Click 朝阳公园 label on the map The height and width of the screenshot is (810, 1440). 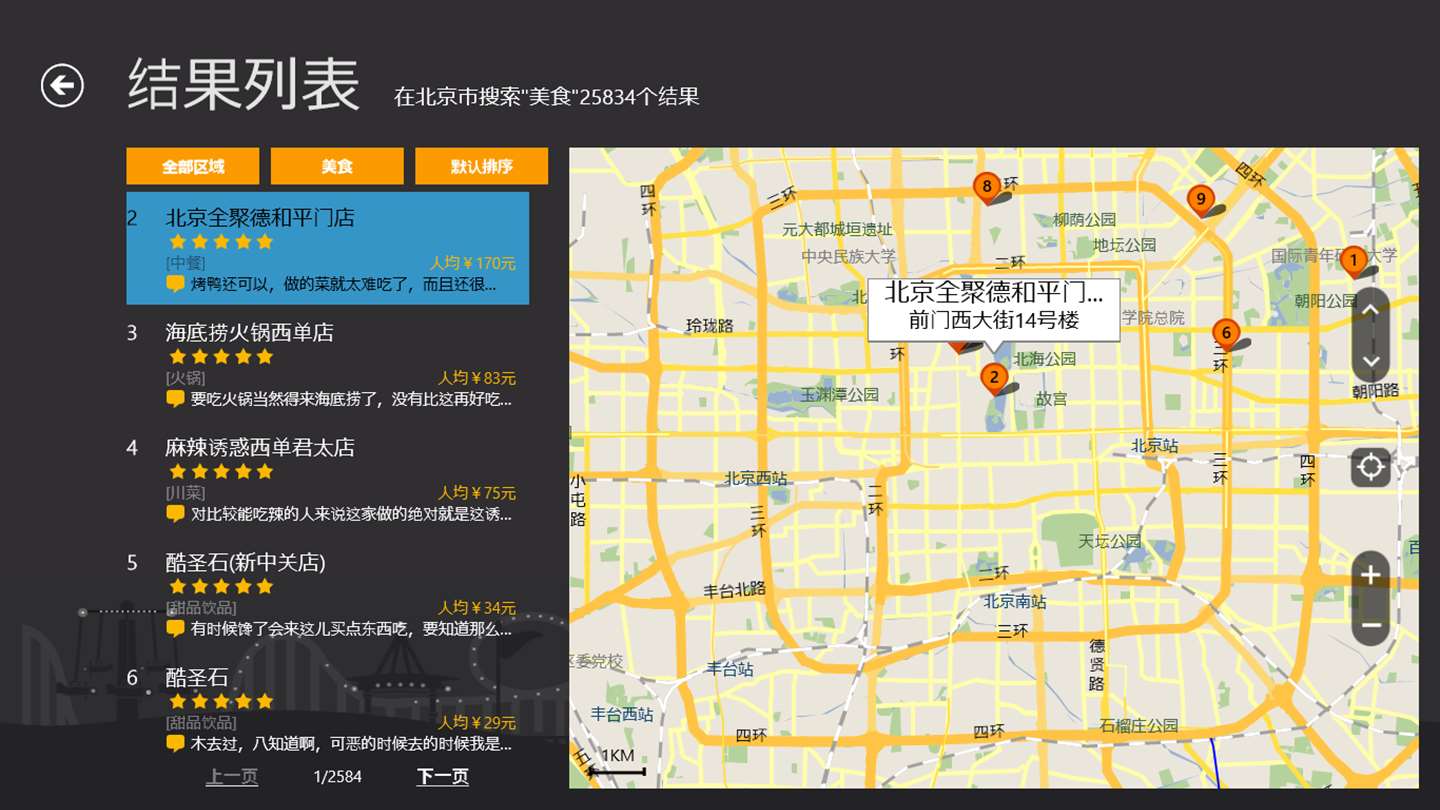pos(1325,300)
